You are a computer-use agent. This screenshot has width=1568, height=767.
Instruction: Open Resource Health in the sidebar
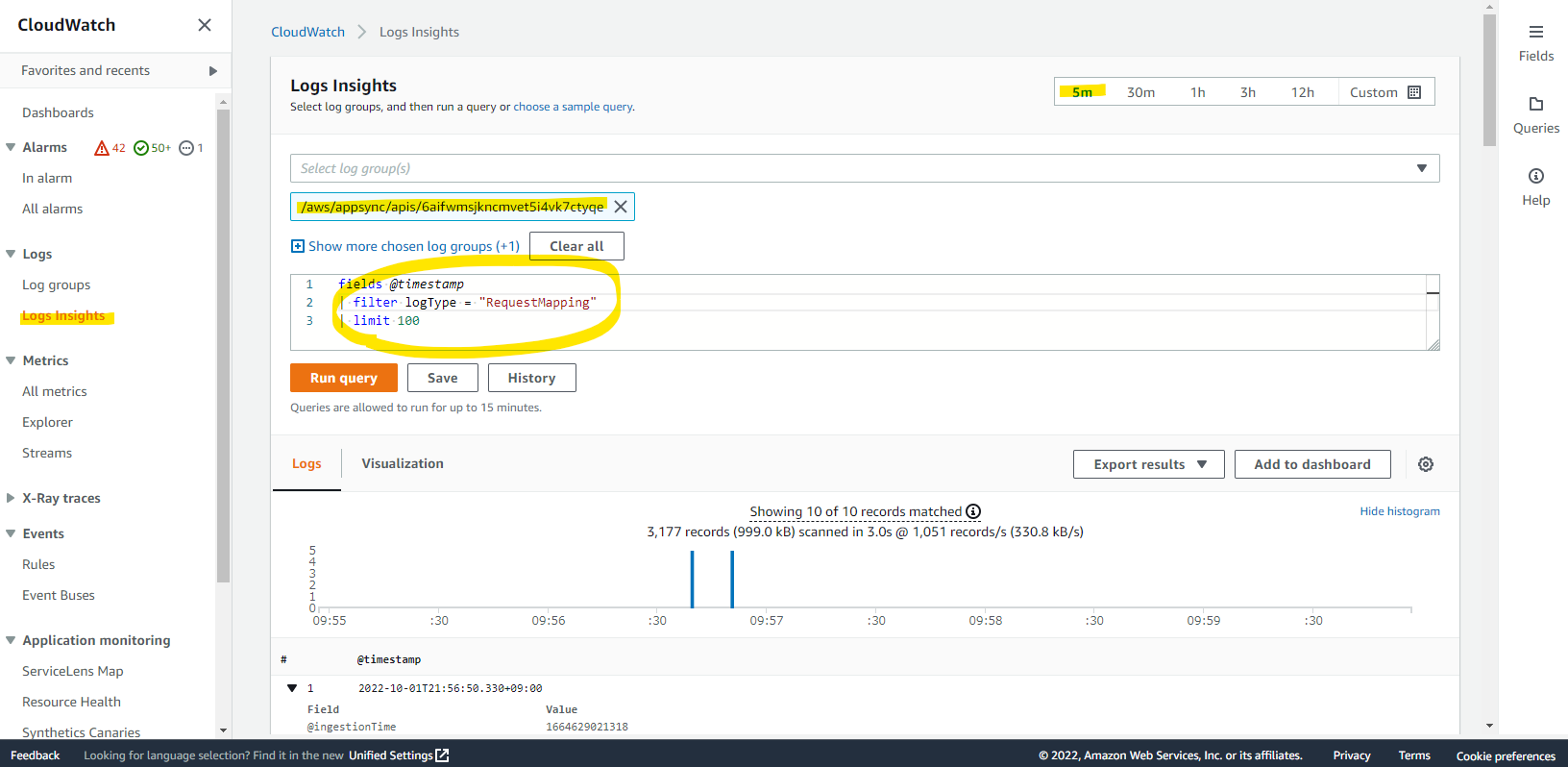[71, 702]
